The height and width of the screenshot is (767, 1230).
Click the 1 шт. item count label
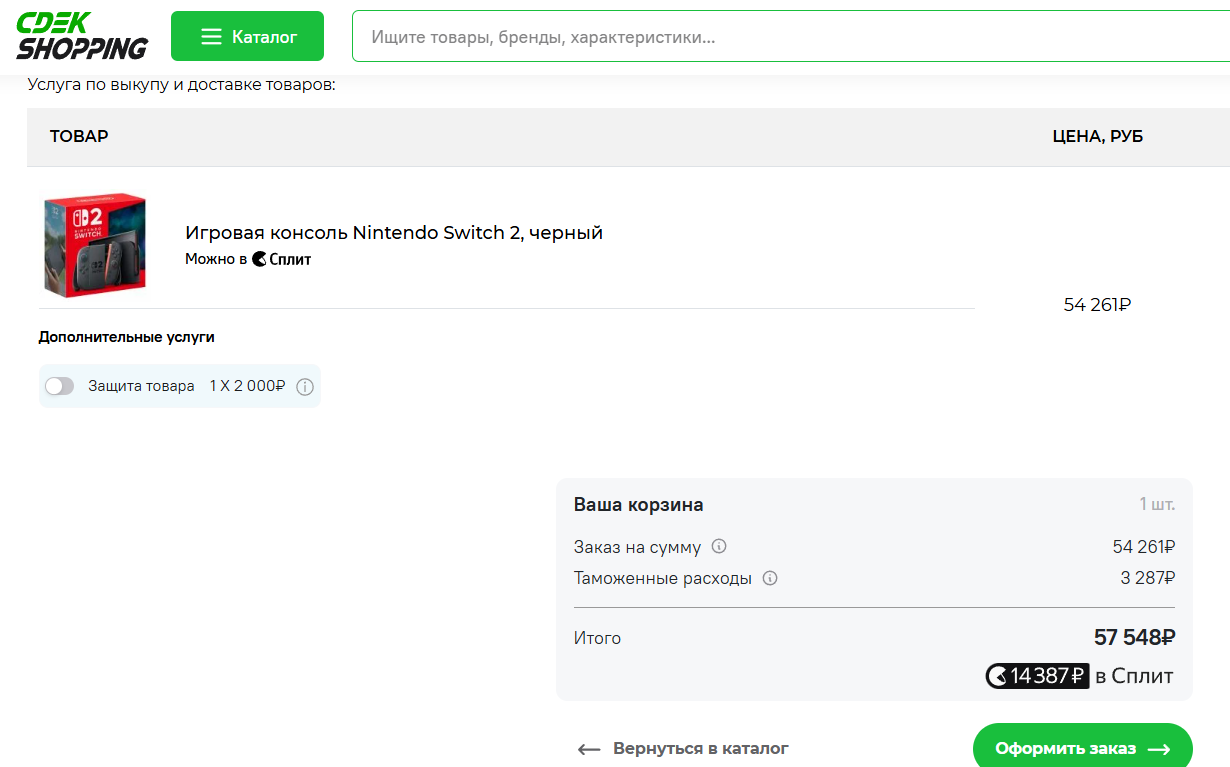tap(1157, 505)
